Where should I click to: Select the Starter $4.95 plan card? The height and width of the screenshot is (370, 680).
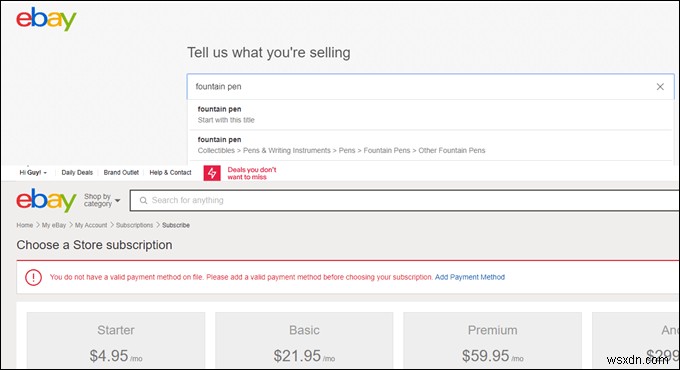pyautogui.click(x=116, y=341)
